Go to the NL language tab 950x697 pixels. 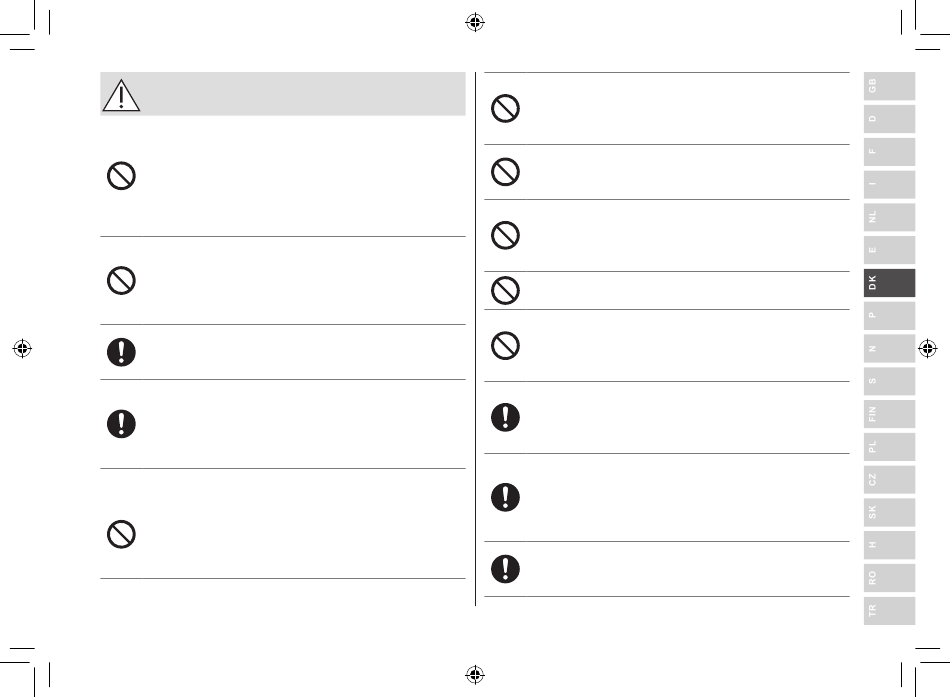(889, 217)
